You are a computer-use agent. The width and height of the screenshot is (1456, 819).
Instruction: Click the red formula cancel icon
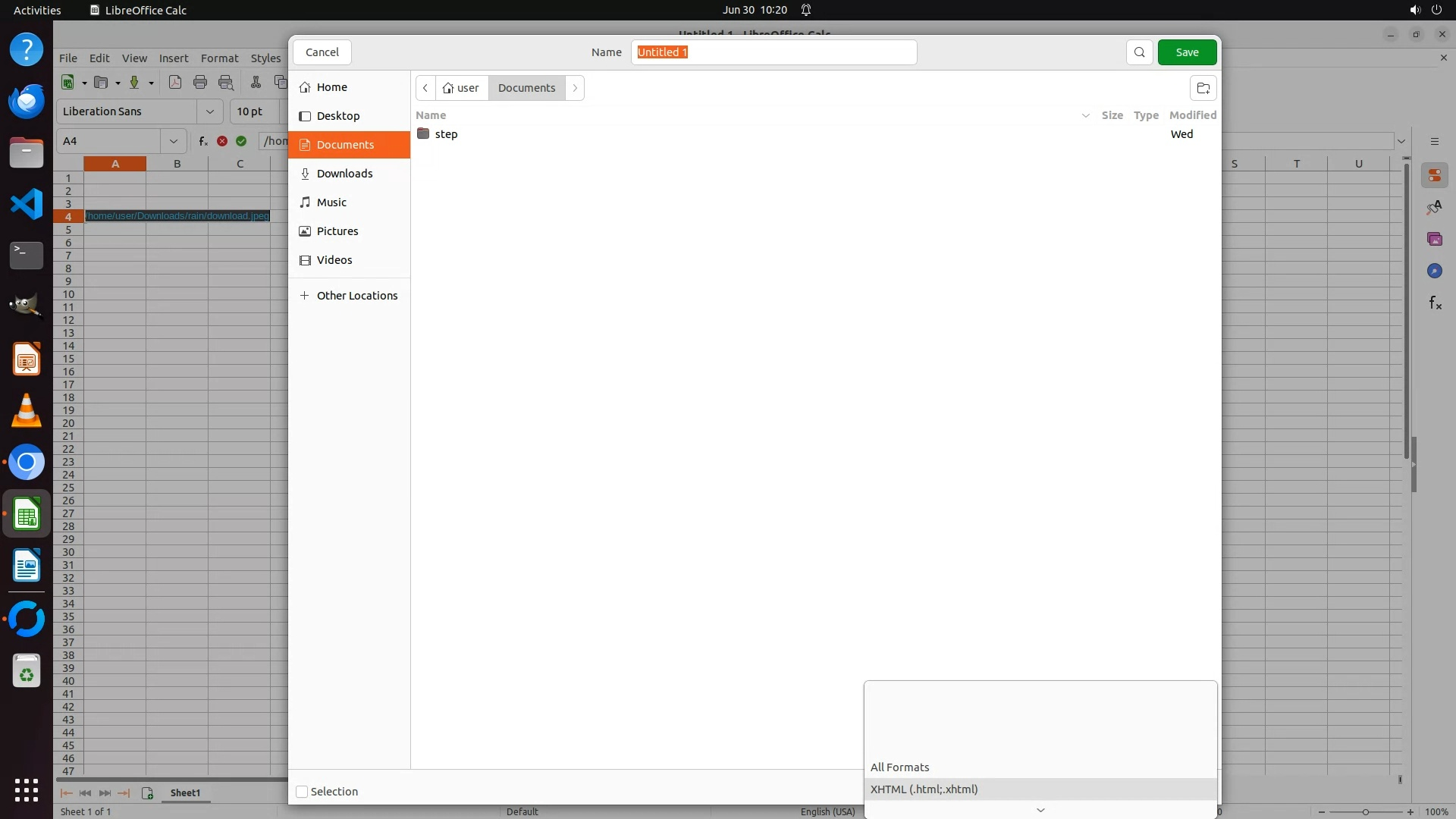[222, 141]
